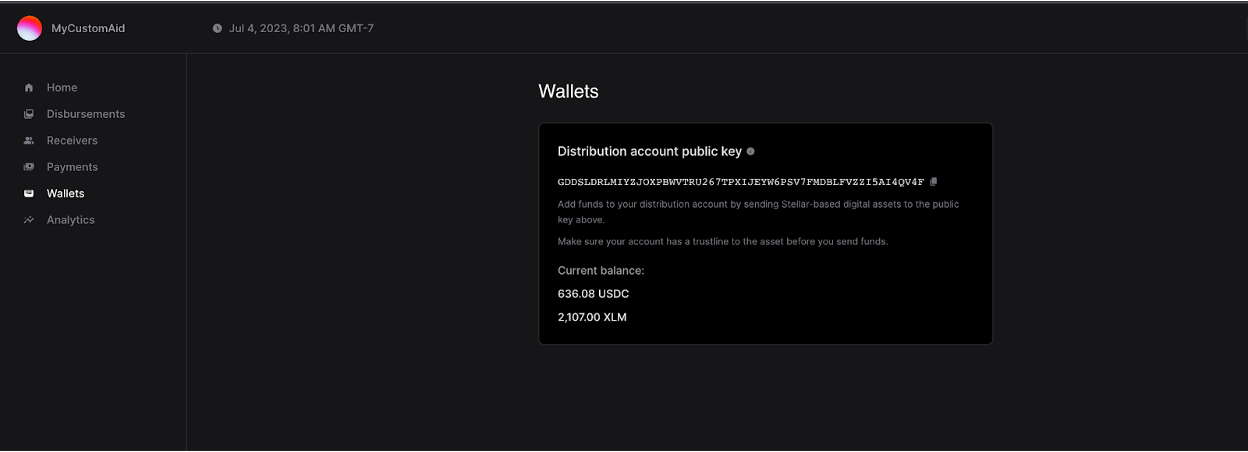Click the 636.08 USDC balance
1248x452 pixels.
pyautogui.click(x=593, y=294)
